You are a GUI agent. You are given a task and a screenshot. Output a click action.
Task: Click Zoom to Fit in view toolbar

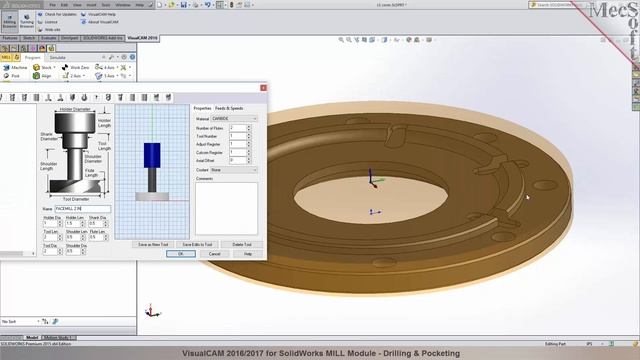[341, 40]
